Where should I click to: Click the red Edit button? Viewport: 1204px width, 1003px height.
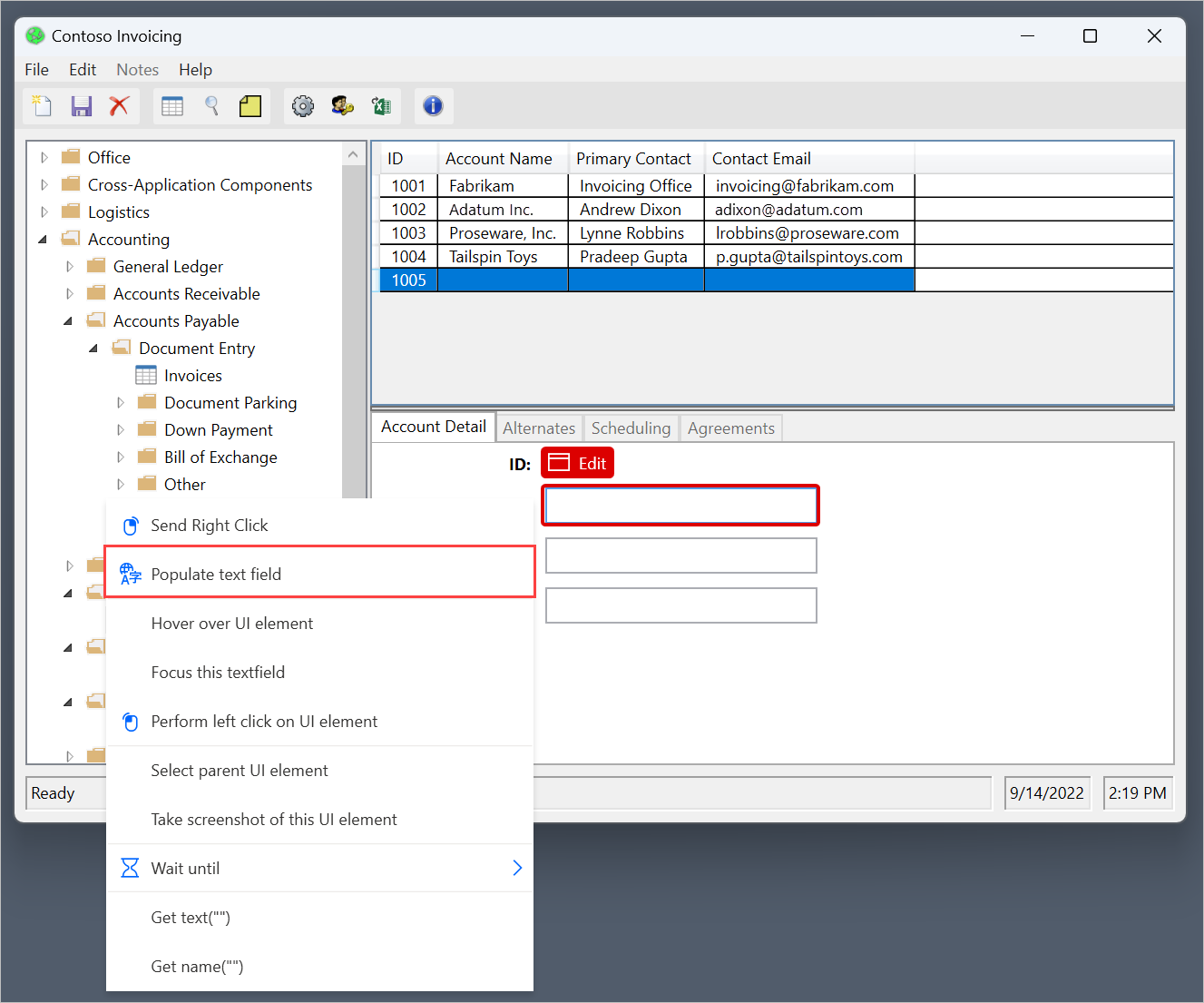[577, 462]
